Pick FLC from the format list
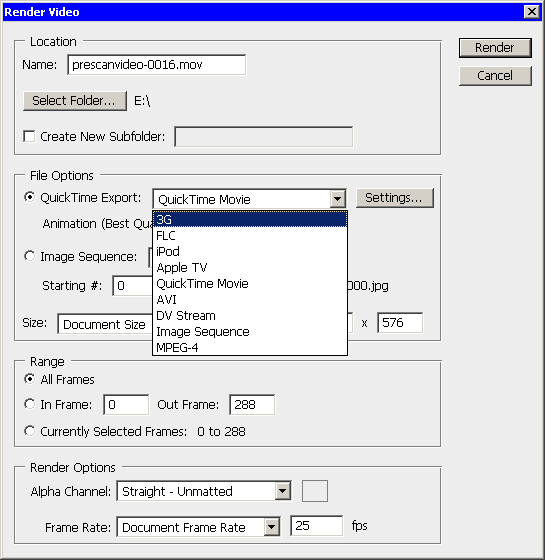The image size is (545, 560). tap(250, 236)
